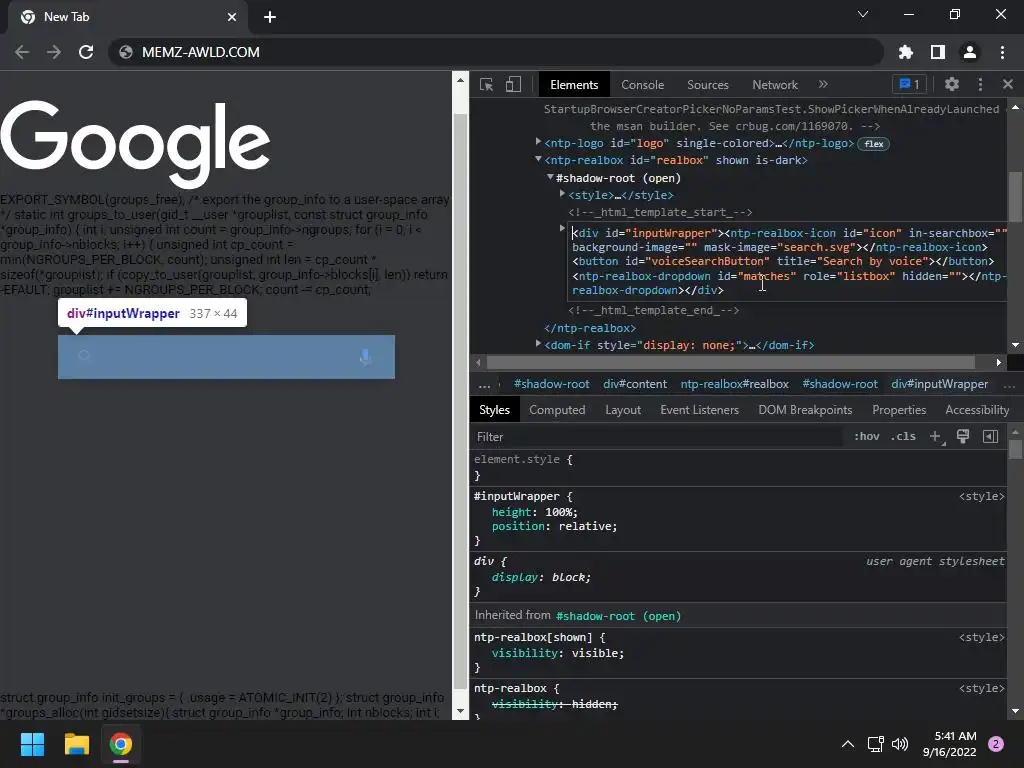The height and width of the screenshot is (768, 1024).
Task: Click the styles Filter input field
Action: click(656, 437)
